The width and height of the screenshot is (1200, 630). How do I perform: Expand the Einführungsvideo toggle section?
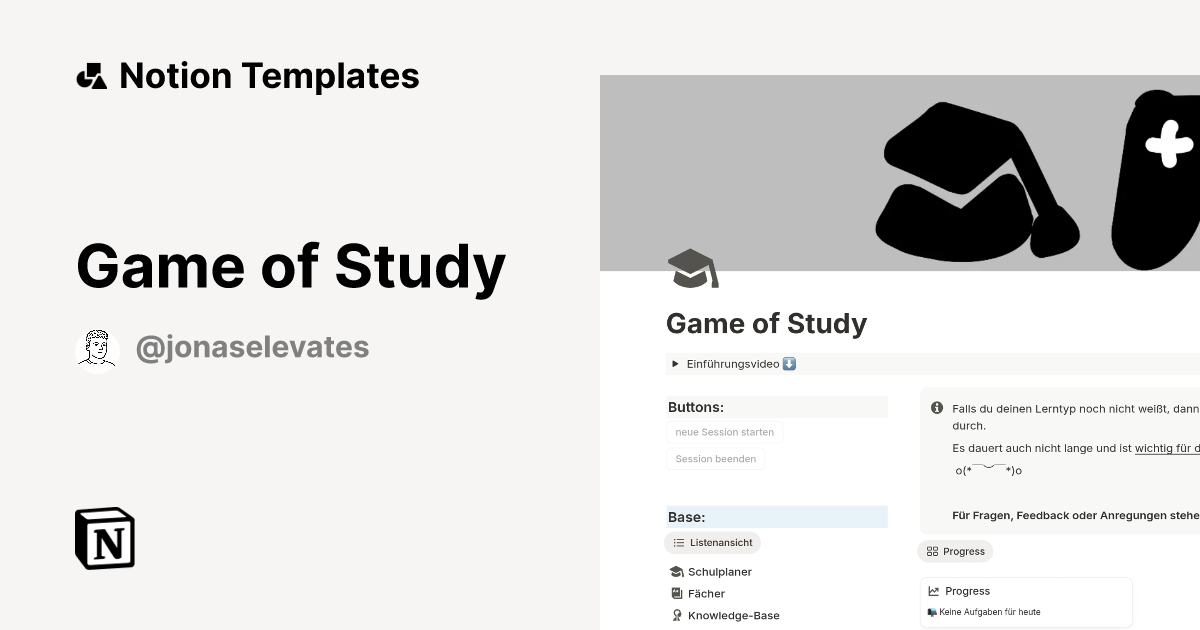pos(675,363)
